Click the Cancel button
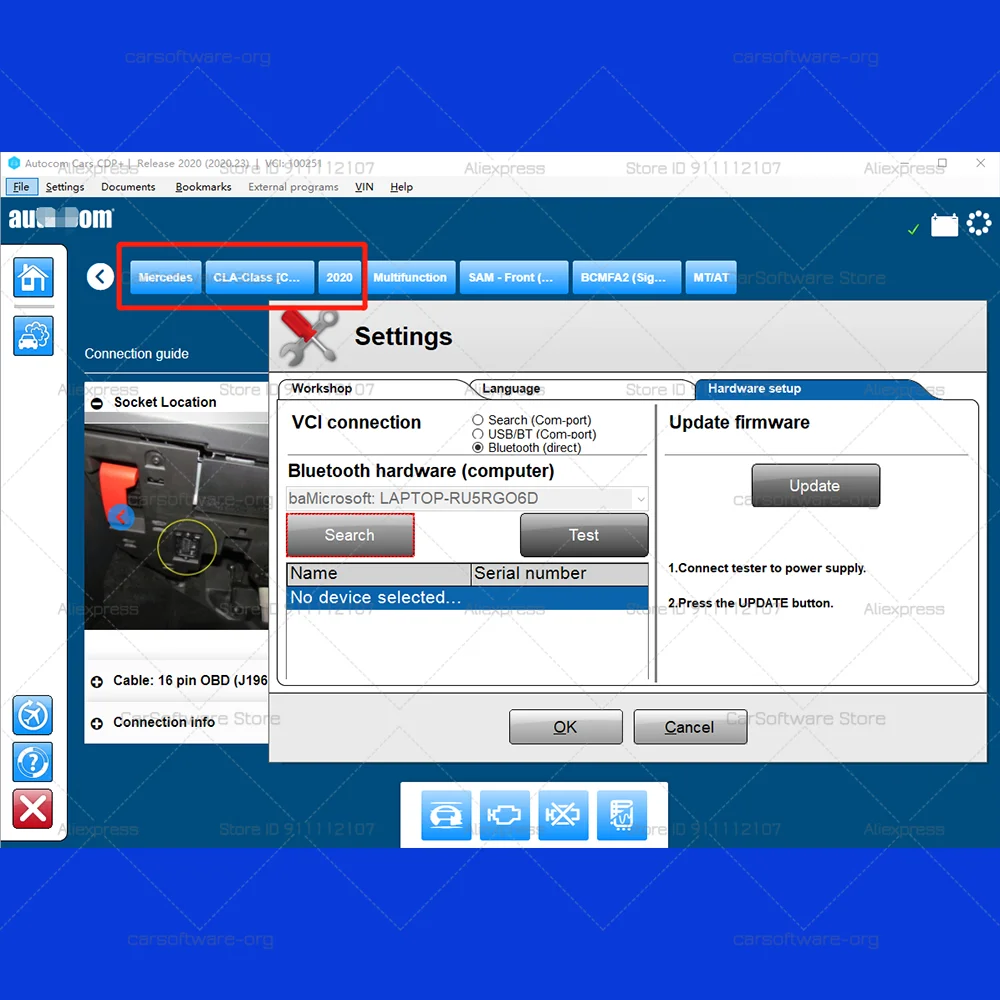Image resolution: width=1000 pixels, height=1000 pixels. 689,727
